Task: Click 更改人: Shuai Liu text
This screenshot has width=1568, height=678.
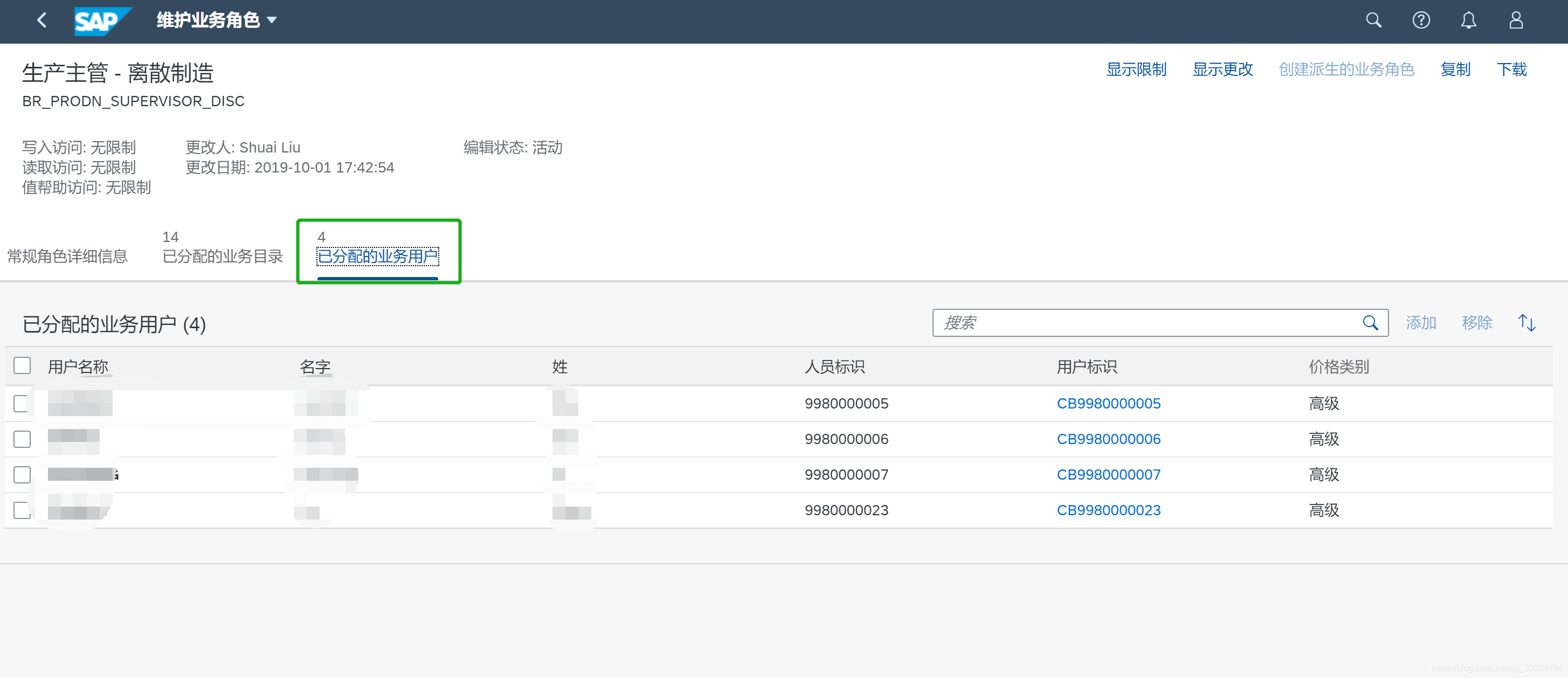Action: tap(243, 147)
